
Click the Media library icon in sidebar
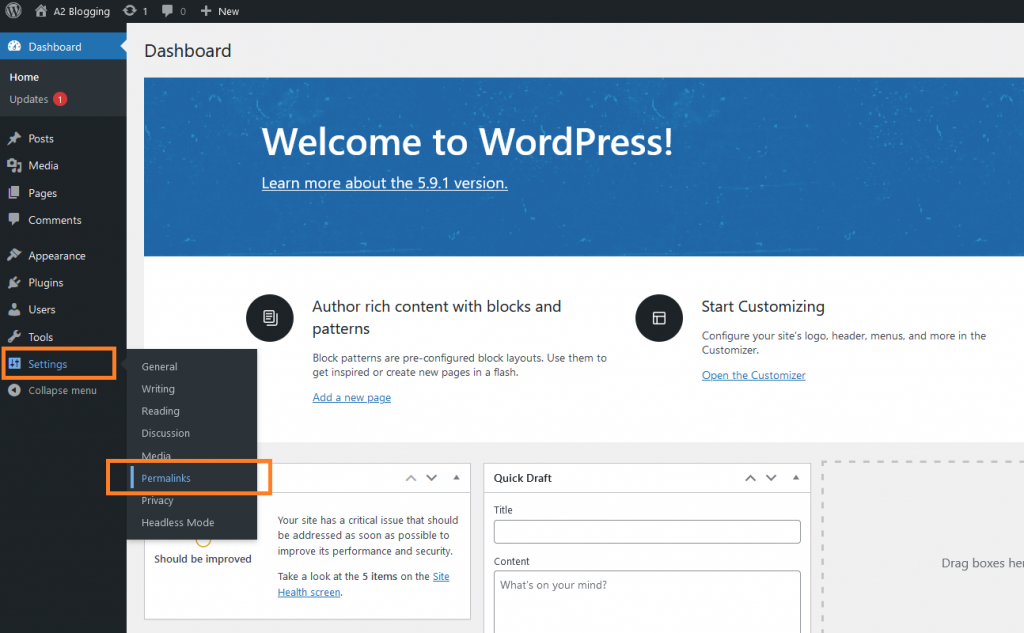click(14, 165)
